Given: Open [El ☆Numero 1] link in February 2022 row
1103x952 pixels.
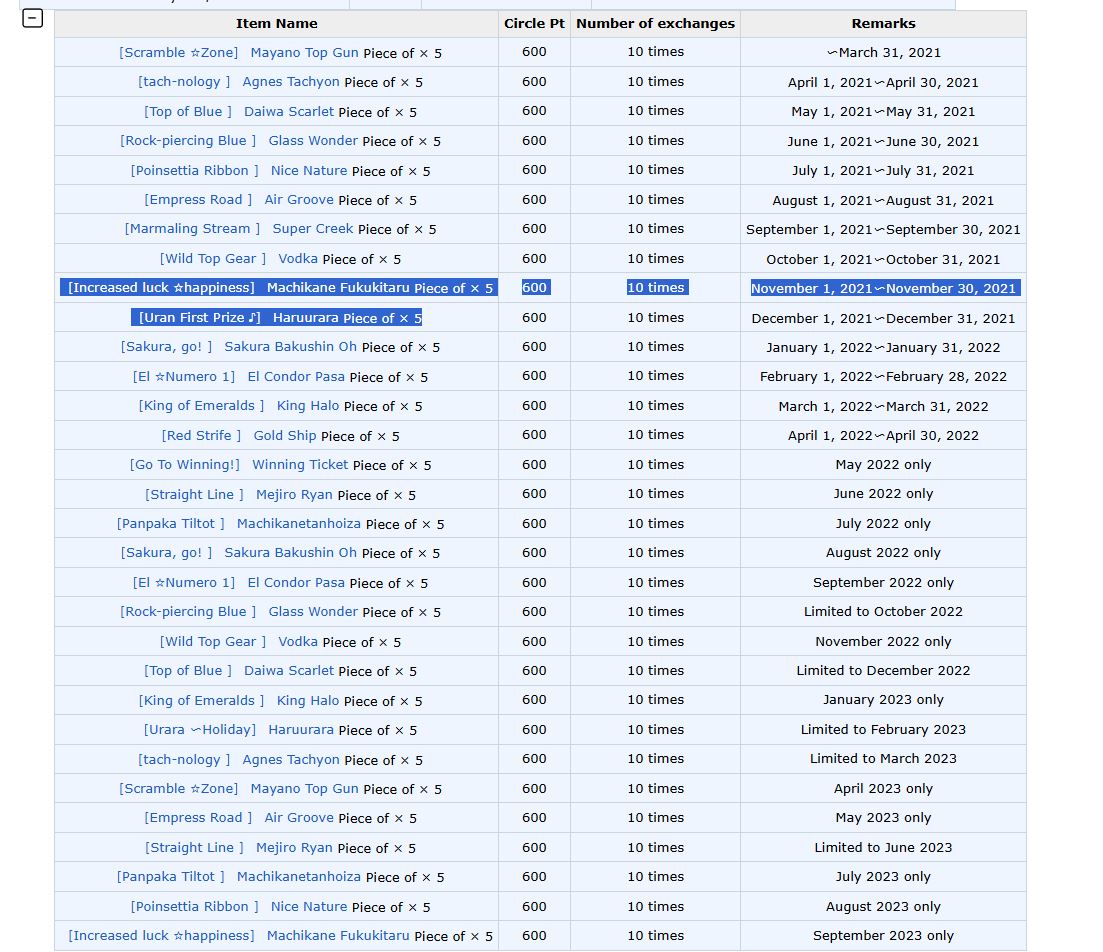Looking at the screenshot, I should (x=184, y=376).
